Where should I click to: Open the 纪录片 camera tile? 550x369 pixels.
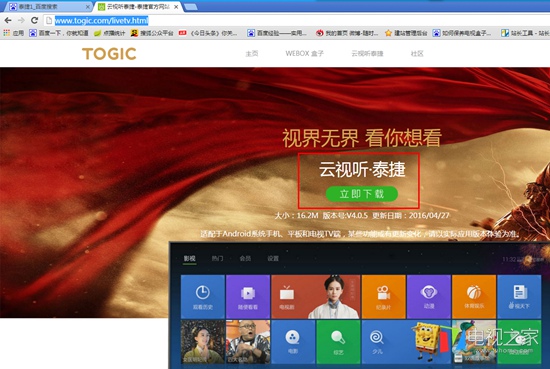[x=383, y=296]
